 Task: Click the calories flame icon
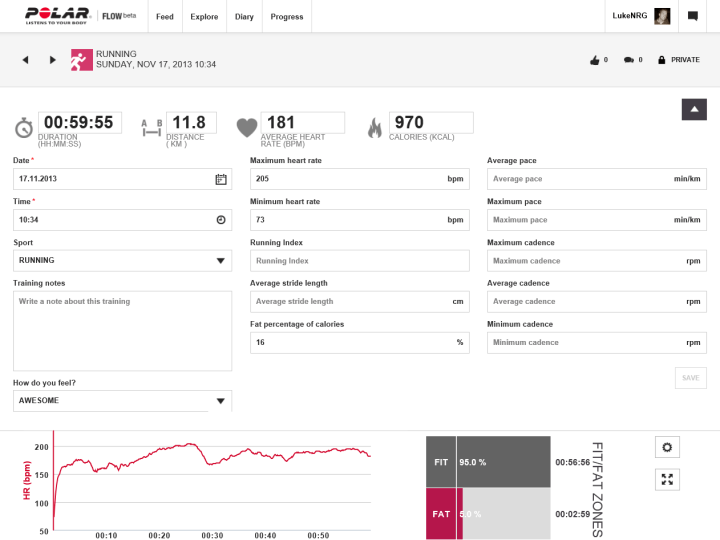[375, 128]
